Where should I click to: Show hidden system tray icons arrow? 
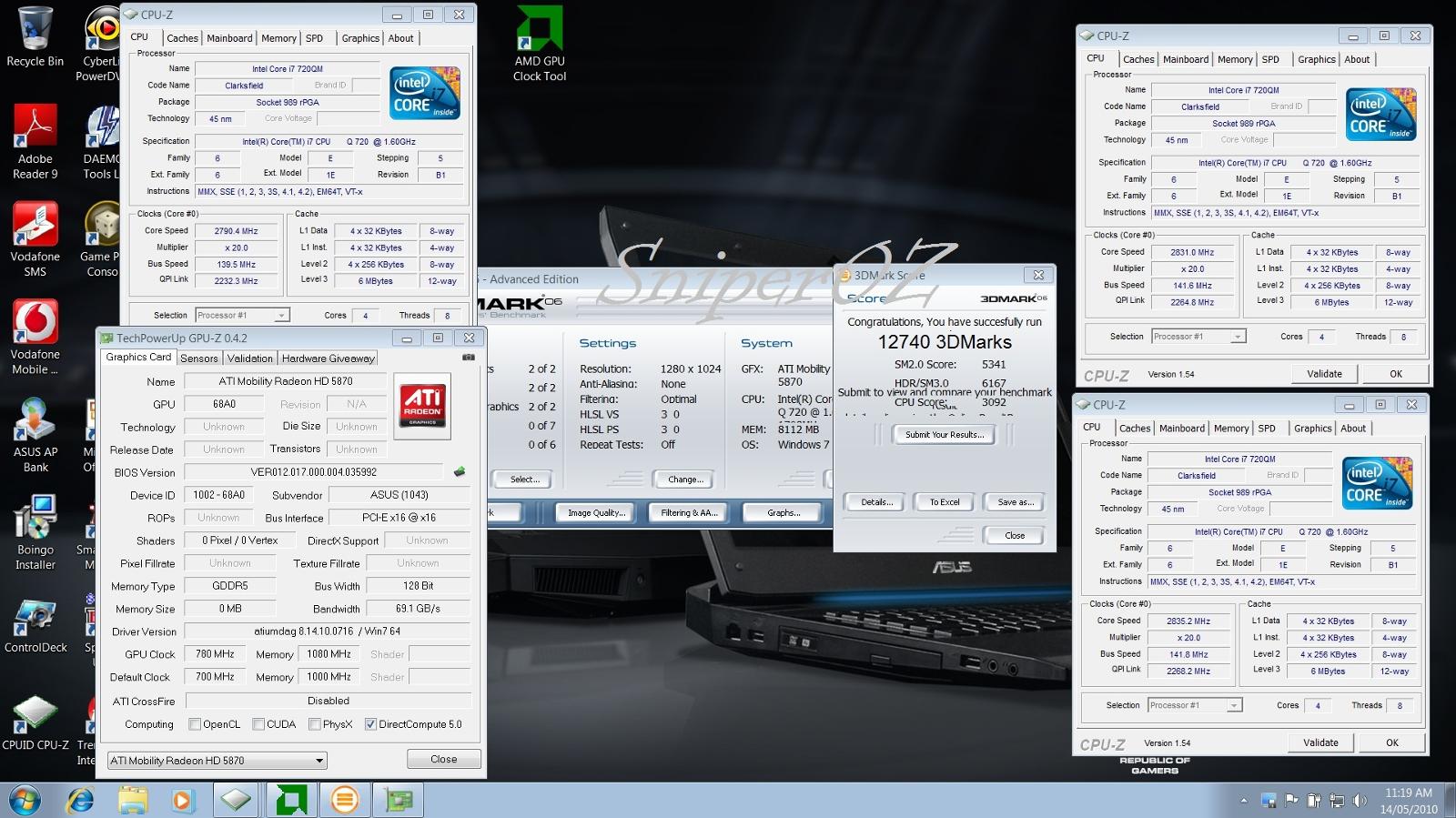[x=1244, y=801]
